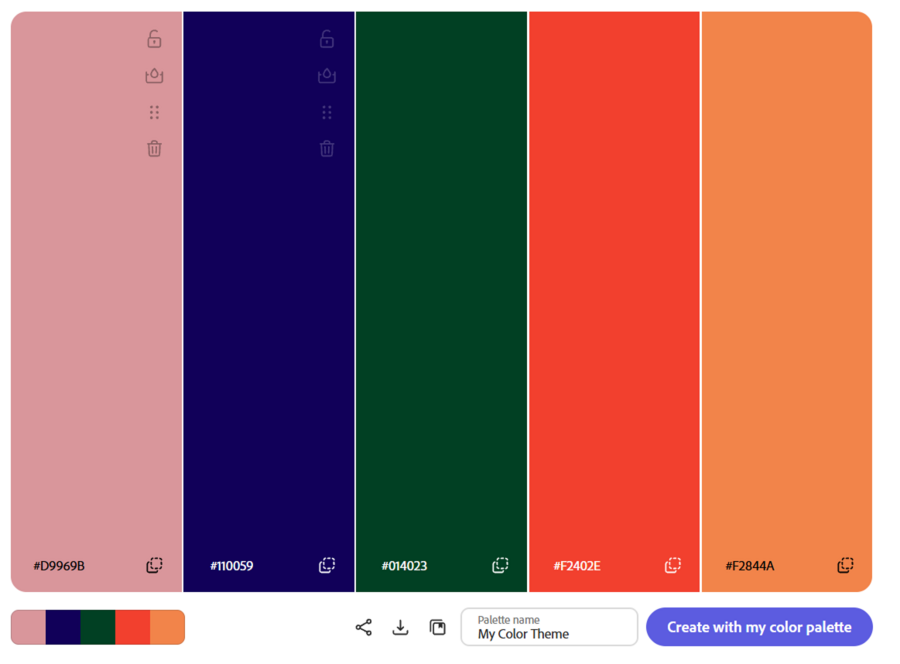Select the orange #F2844A color column
The height and width of the screenshot is (664, 900).
pyautogui.click(x=787, y=301)
